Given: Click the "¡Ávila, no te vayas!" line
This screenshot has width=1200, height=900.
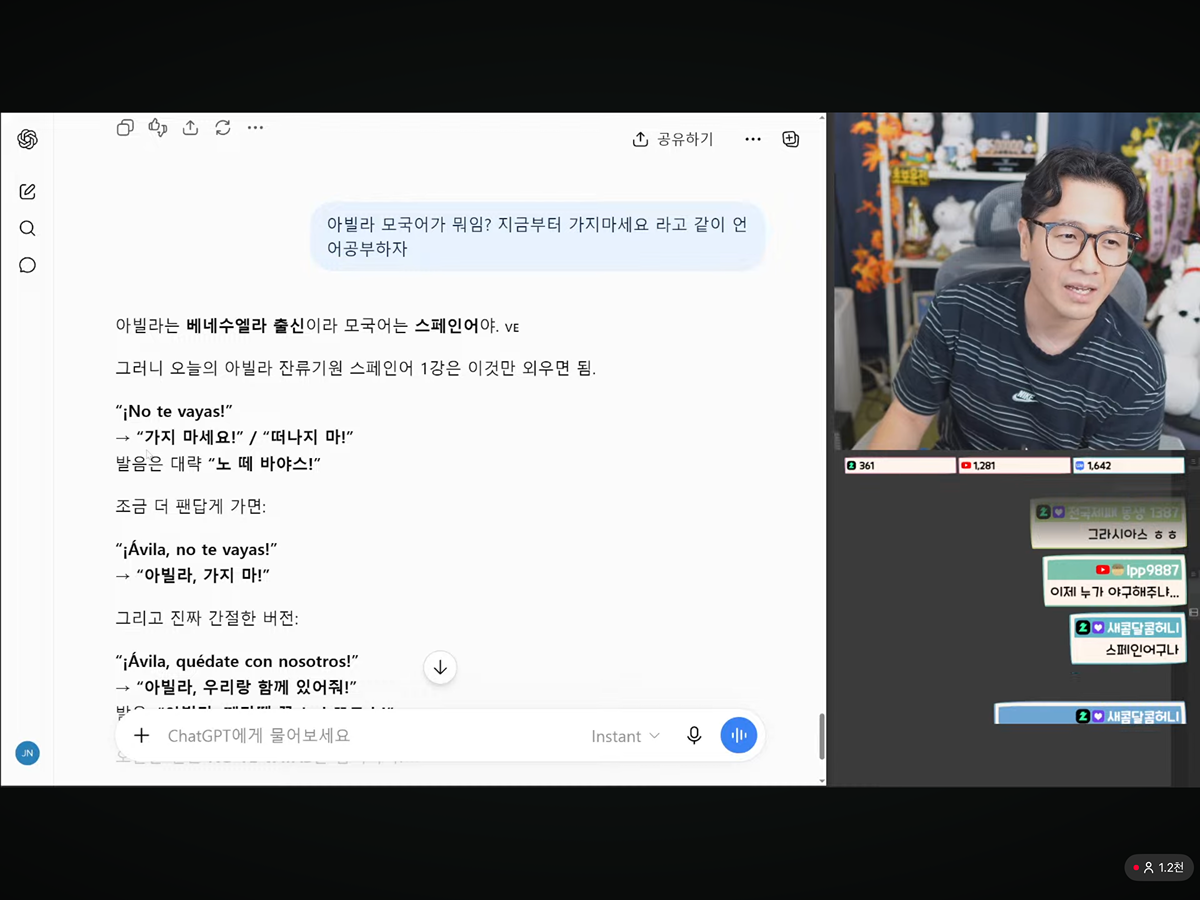Looking at the screenshot, I should point(196,549).
